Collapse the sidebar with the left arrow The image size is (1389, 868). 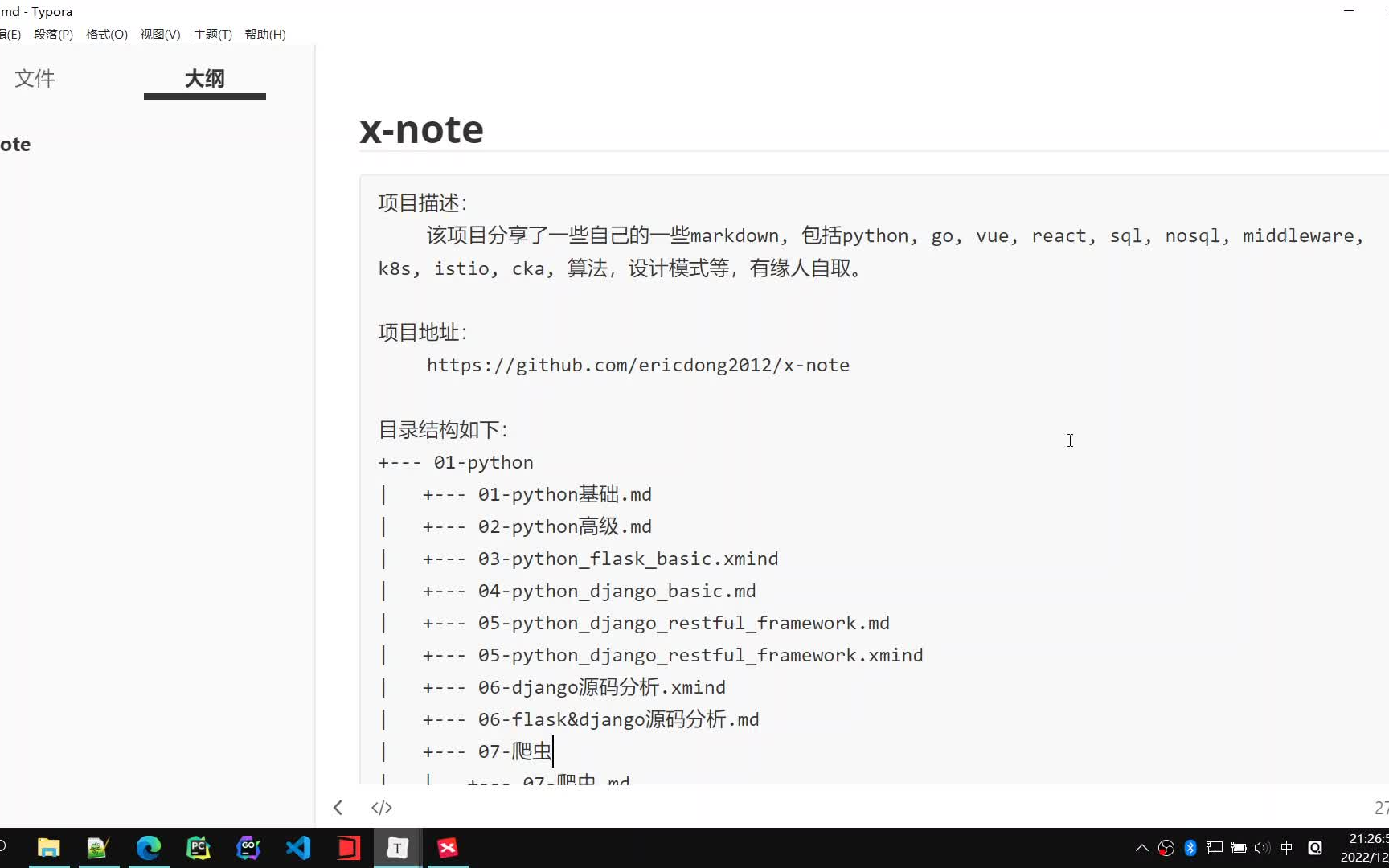click(x=338, y=808)
